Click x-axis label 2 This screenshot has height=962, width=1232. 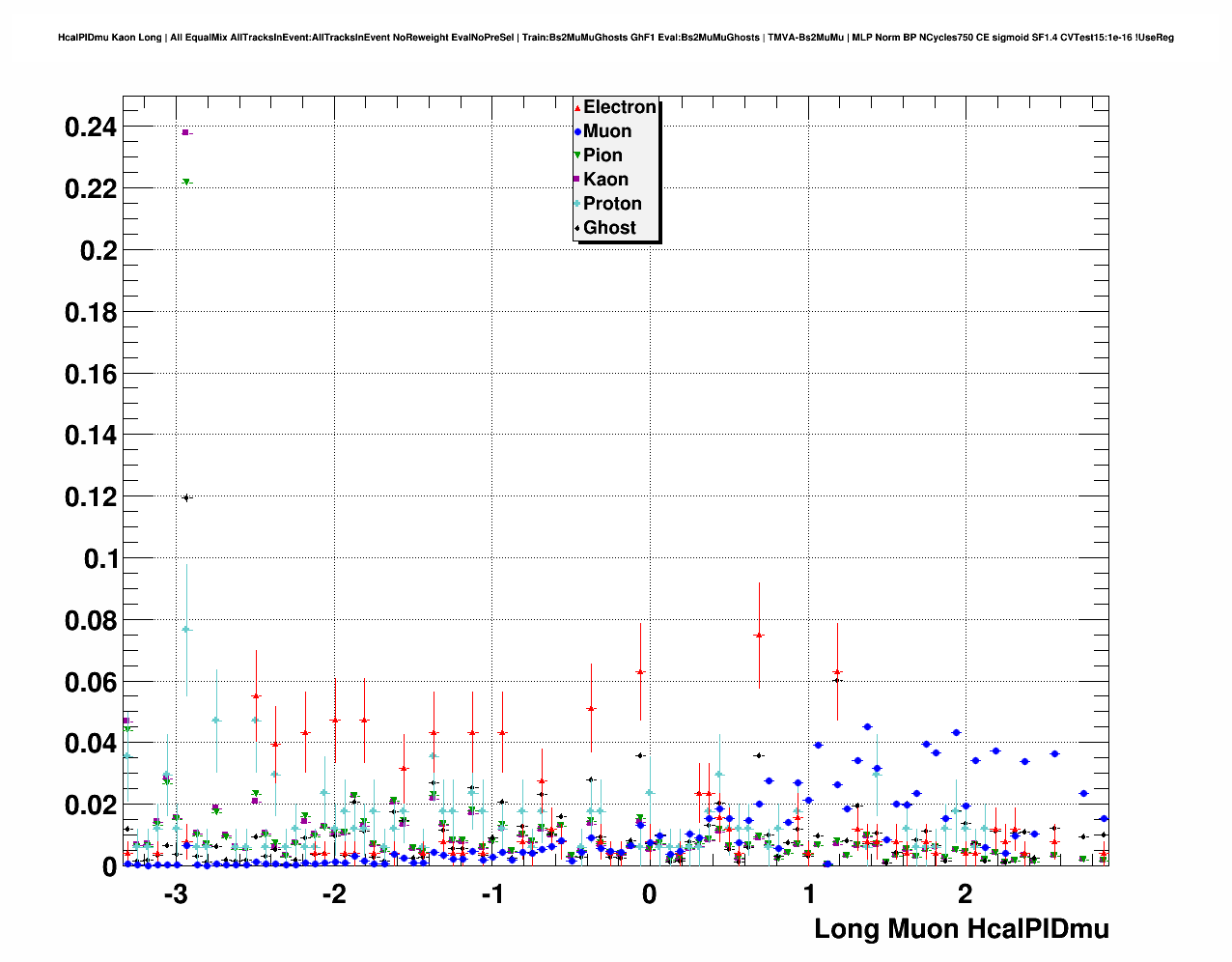point(966,894)
